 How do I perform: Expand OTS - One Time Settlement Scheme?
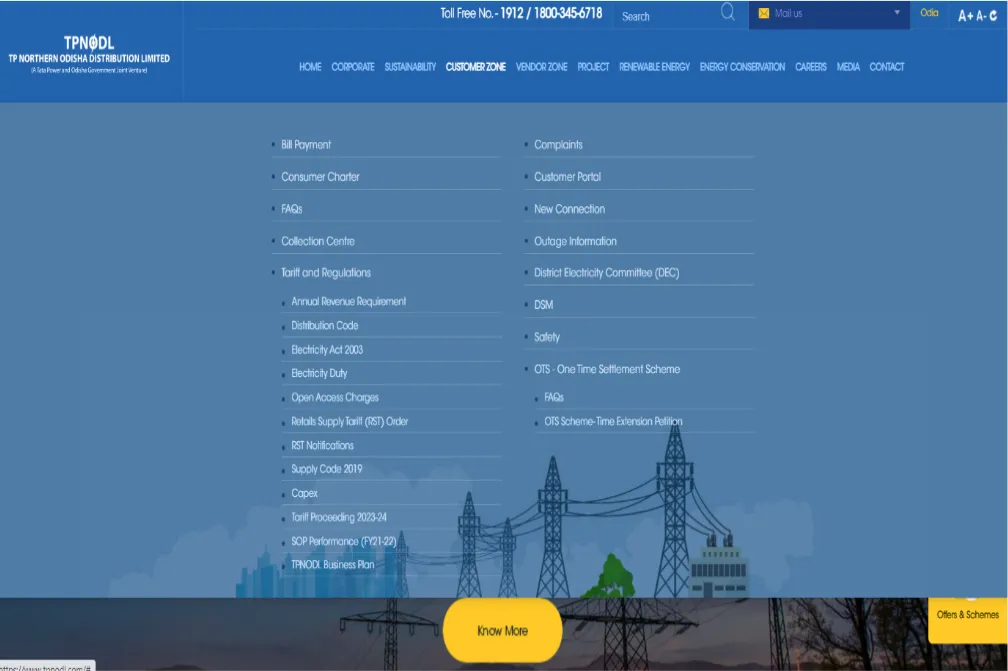click(606, 369)
